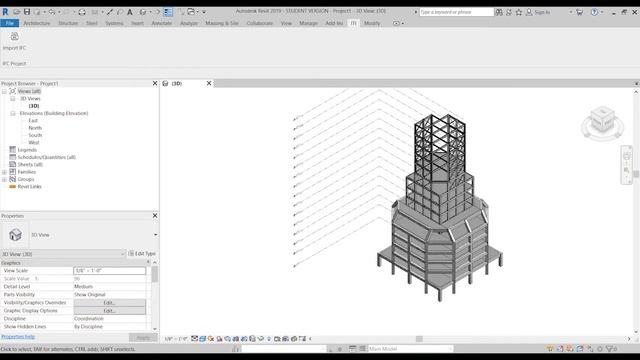Select the South elevation view

[35, 135]
